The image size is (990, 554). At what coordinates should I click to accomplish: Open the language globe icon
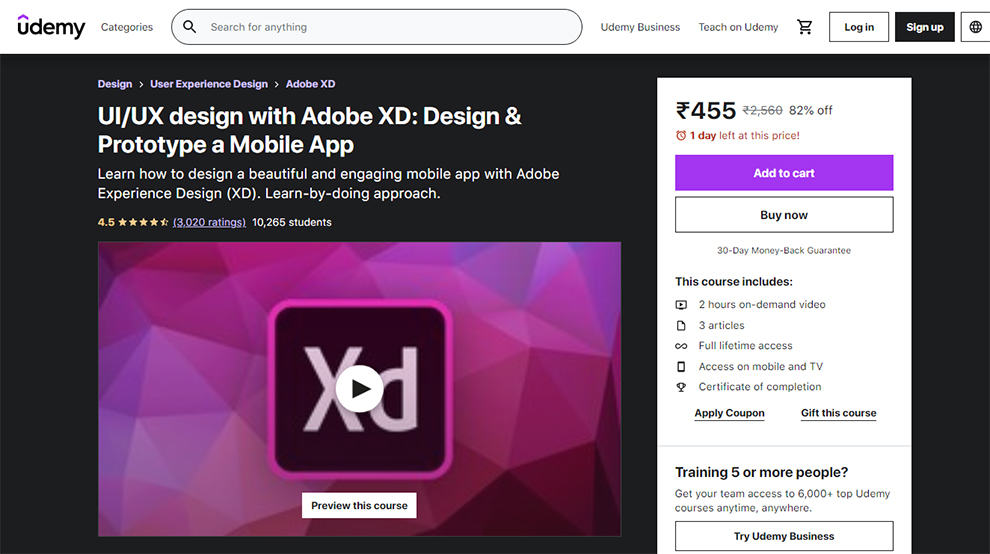coord(975,27)
